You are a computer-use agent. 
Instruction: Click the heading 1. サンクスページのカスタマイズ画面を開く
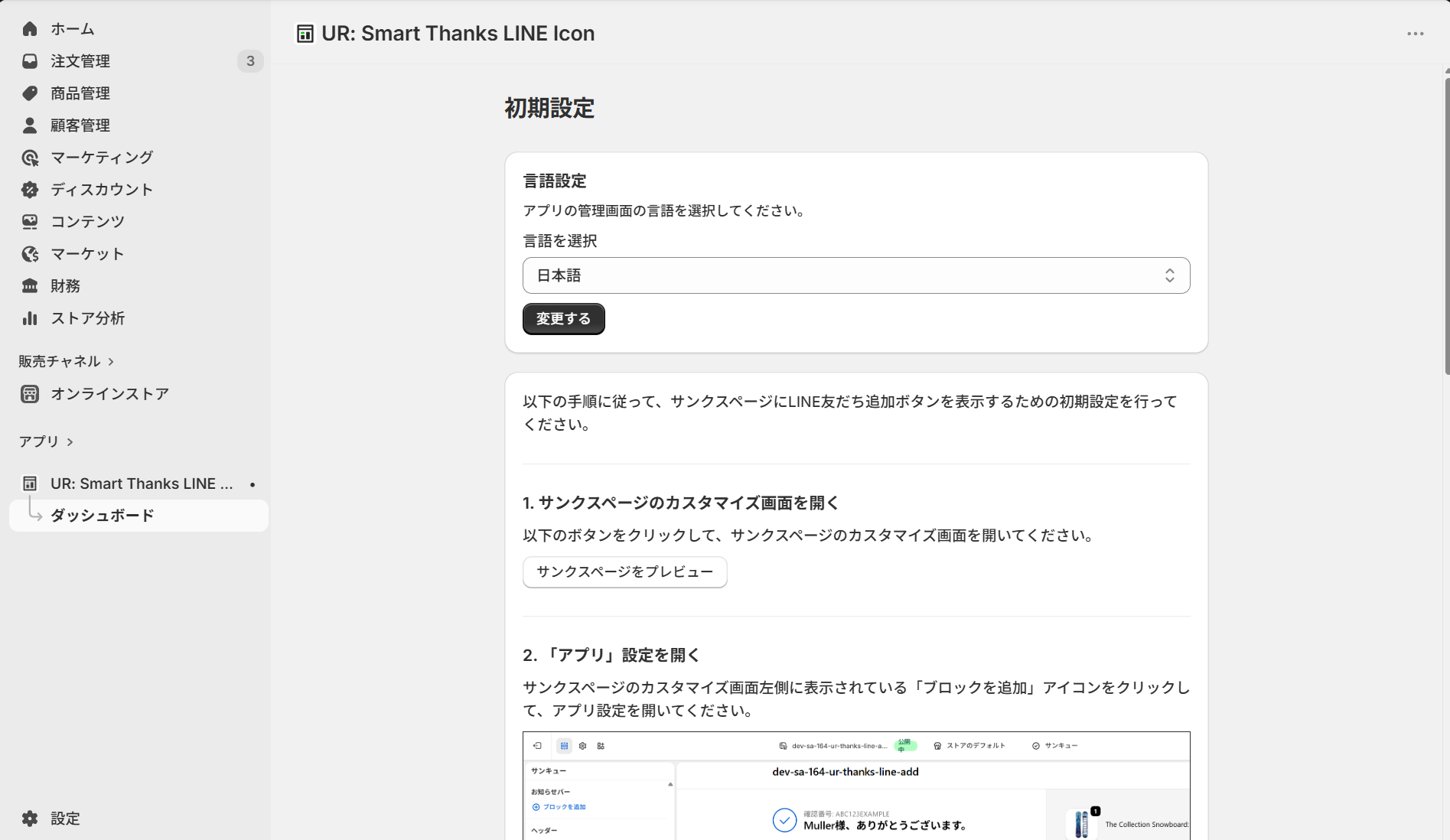[681, 503]
